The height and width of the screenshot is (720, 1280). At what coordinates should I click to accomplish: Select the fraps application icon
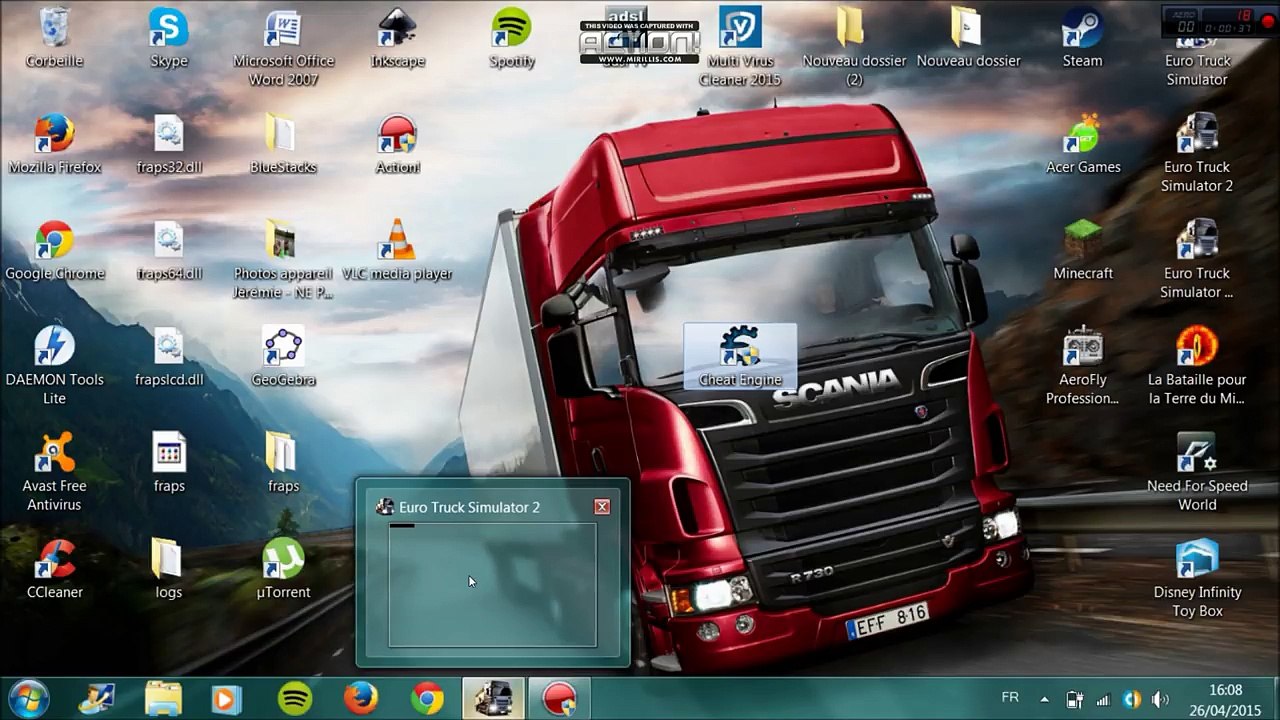(x=168, y=462)
